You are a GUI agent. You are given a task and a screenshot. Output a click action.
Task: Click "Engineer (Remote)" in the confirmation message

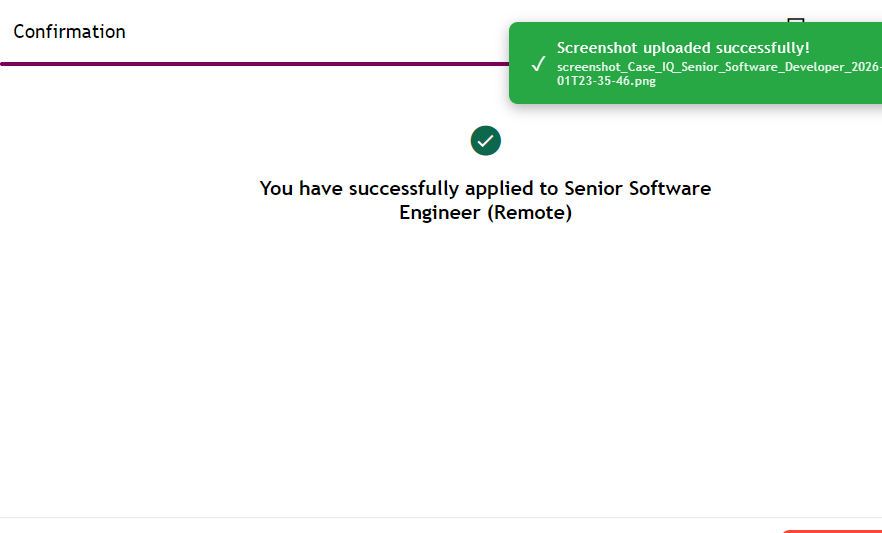coord(485,213)
